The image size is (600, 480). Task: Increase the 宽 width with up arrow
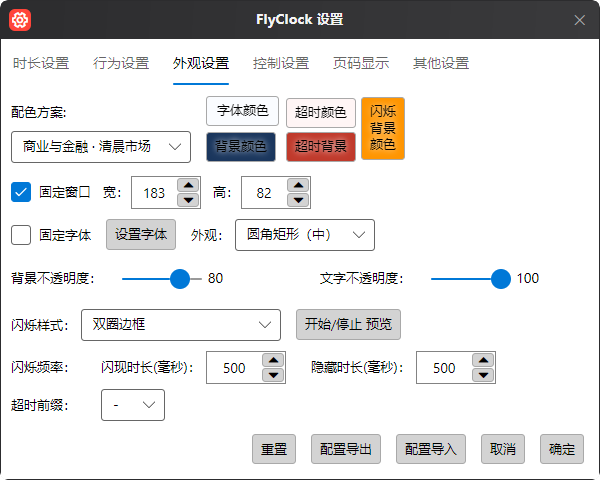coord(188,185)
